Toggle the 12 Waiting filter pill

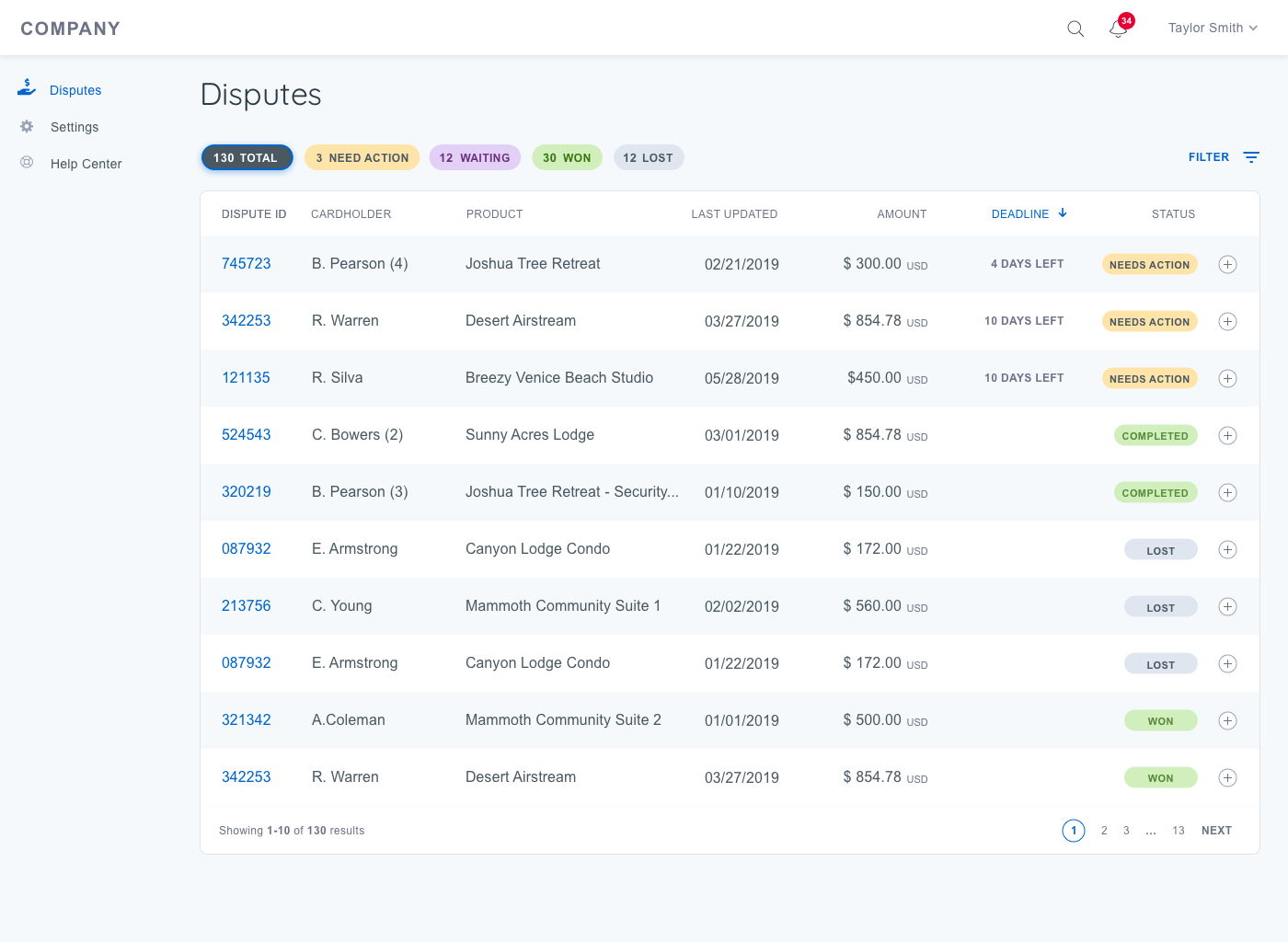click(475, 158)
